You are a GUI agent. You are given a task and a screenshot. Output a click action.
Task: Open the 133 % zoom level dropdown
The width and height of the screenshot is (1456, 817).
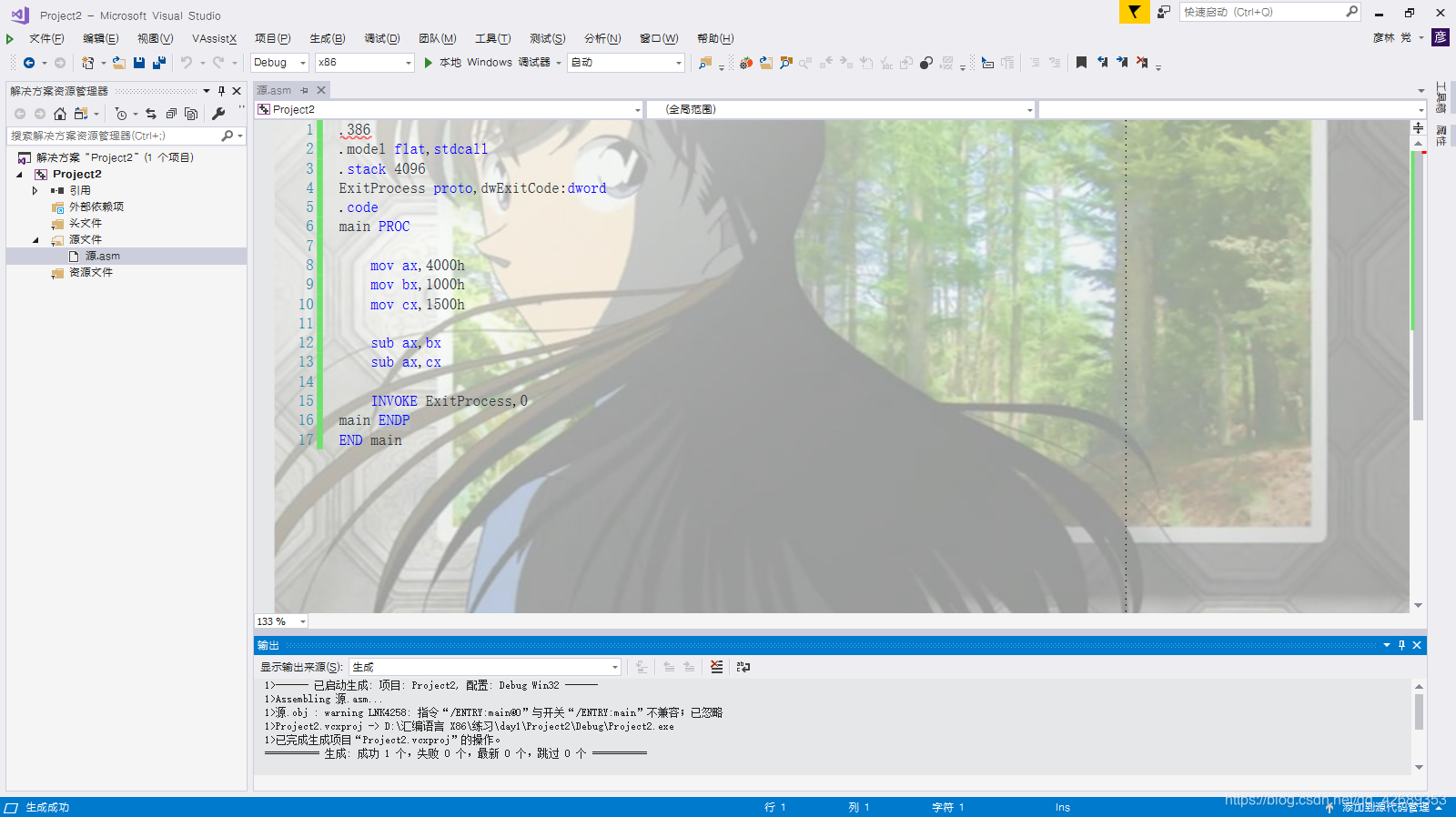281,621
